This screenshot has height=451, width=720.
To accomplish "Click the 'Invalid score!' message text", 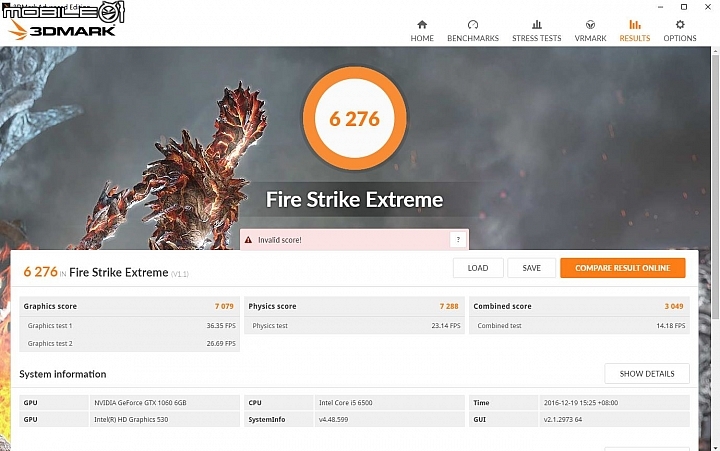I will (280, 240).
